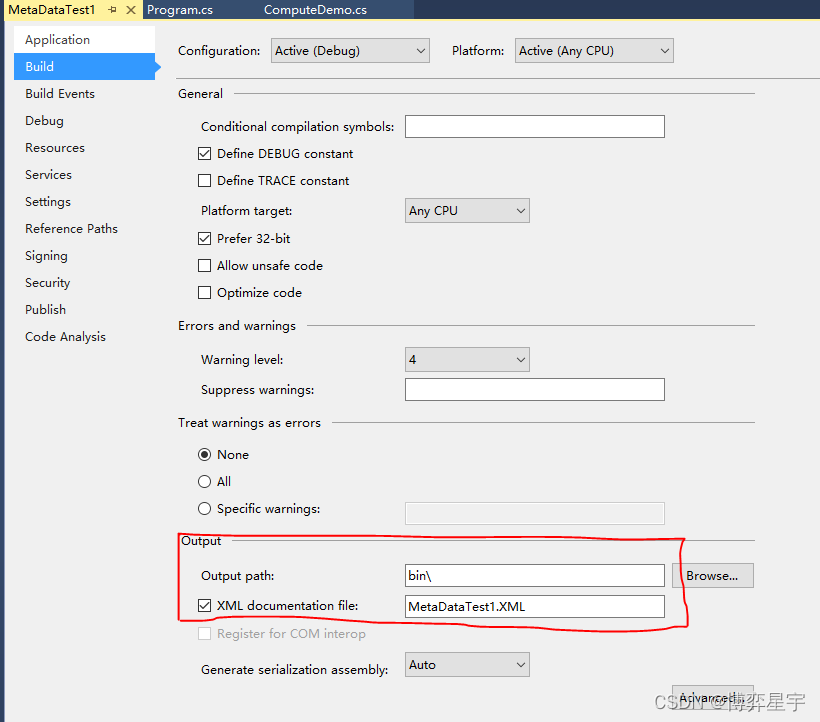This screenshot has width=820, height=722.
Task: Expand the Warning level dropdown
Action: coord(467,360)
